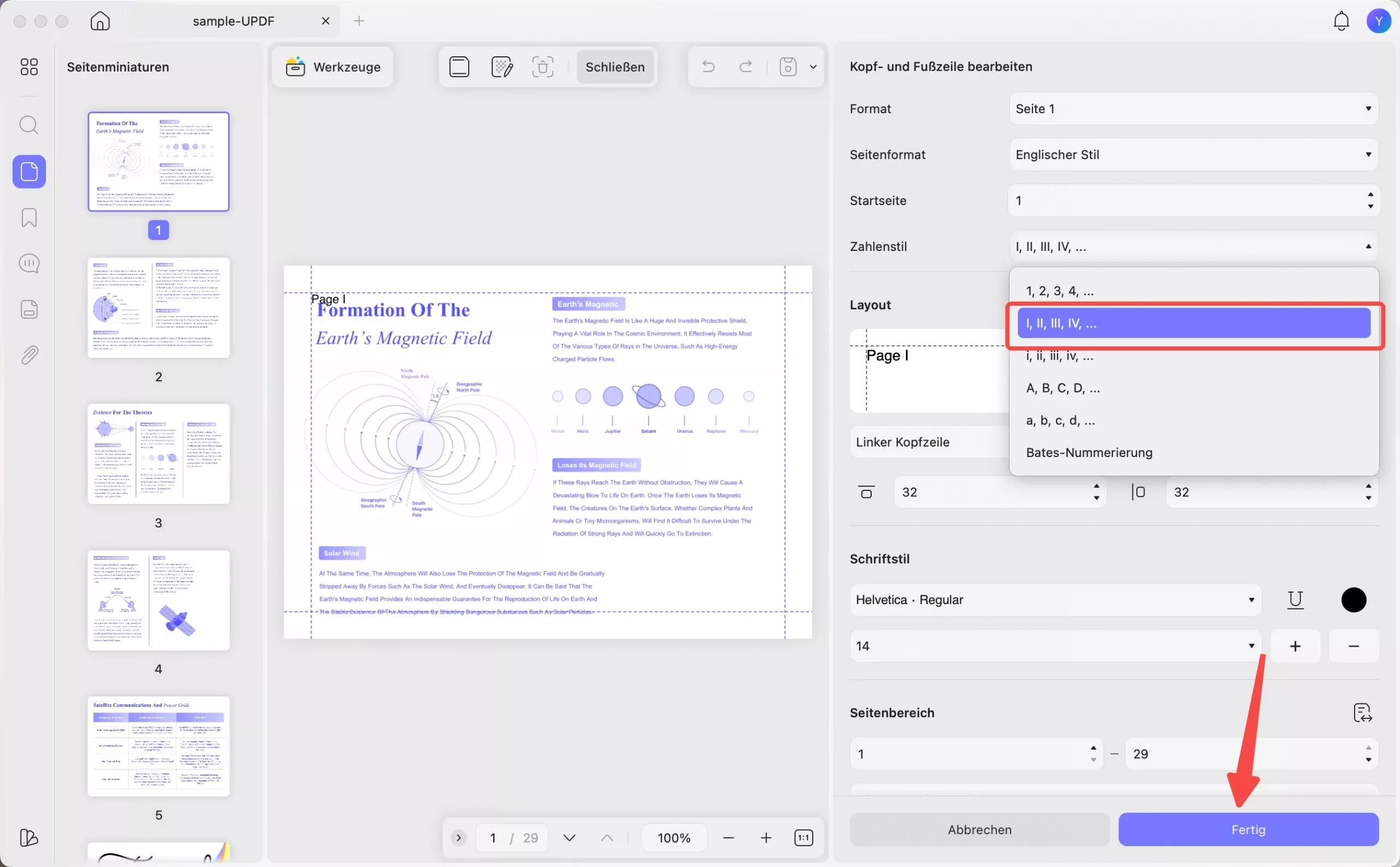This screenshot has height=867, width=1400.
Task: Open the Format dropdown showing Seite 1
Action: click(1193, 108)
